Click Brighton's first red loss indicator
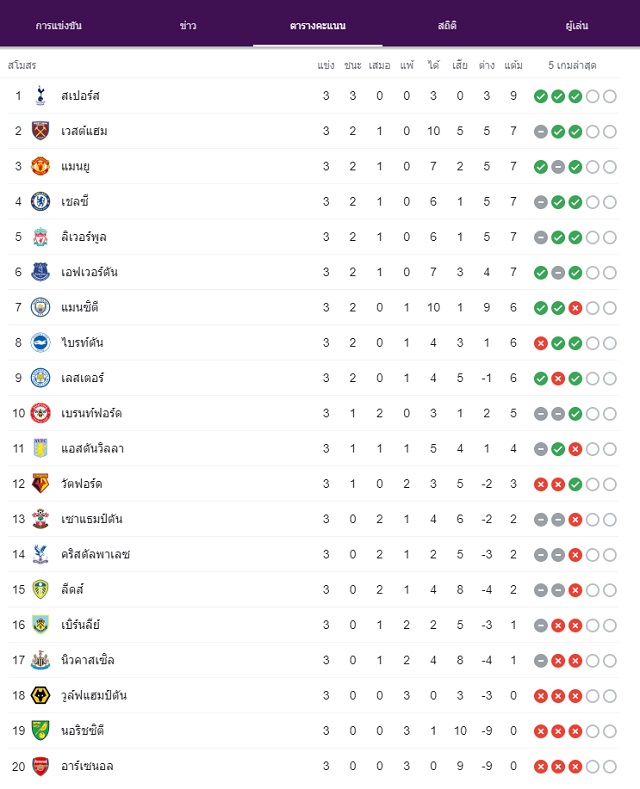The height and width of the screenshot is (789, 640). pos(541,343)
